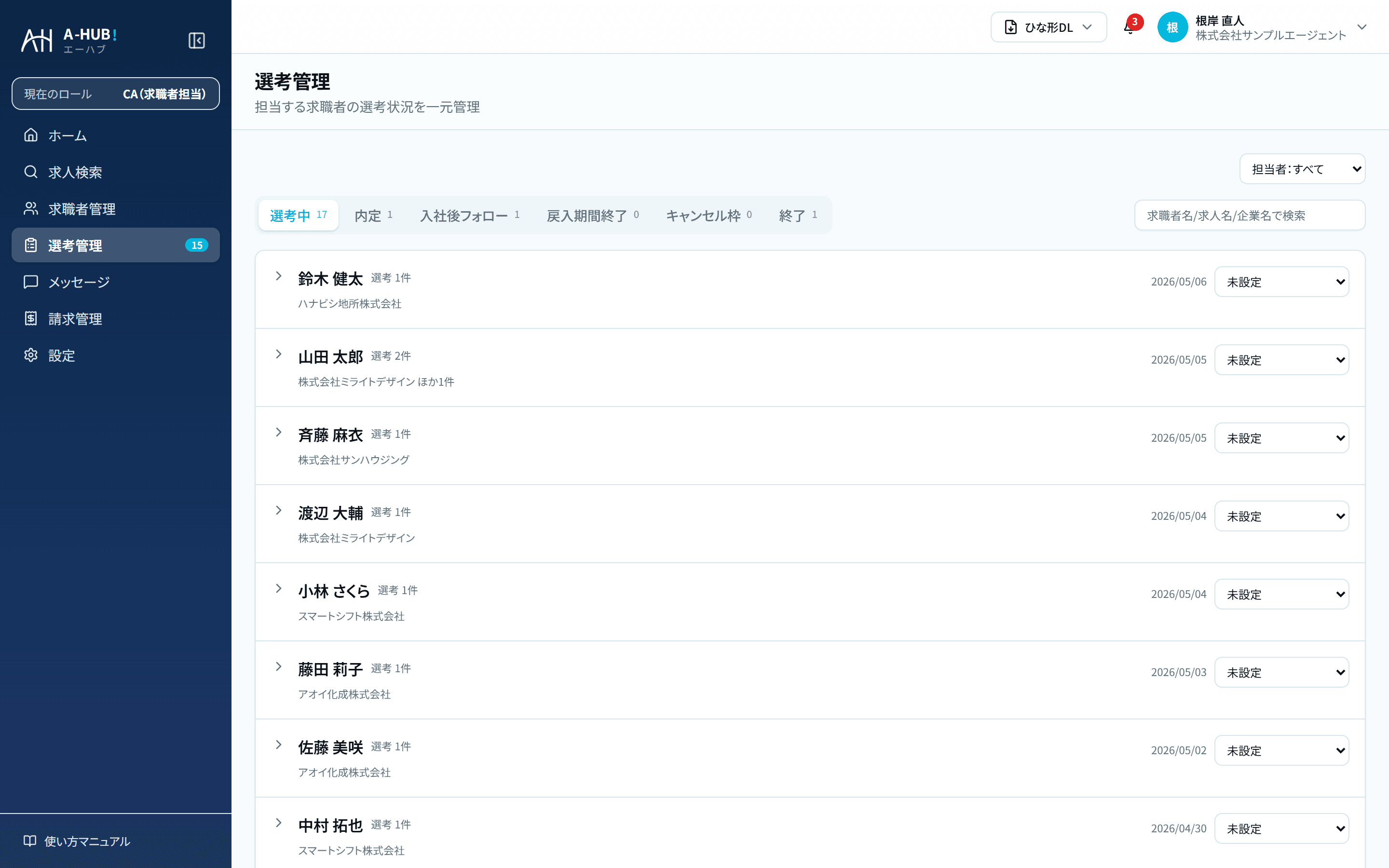Open status dropdown for 藤田 莉子

[x=1281, y=672]
